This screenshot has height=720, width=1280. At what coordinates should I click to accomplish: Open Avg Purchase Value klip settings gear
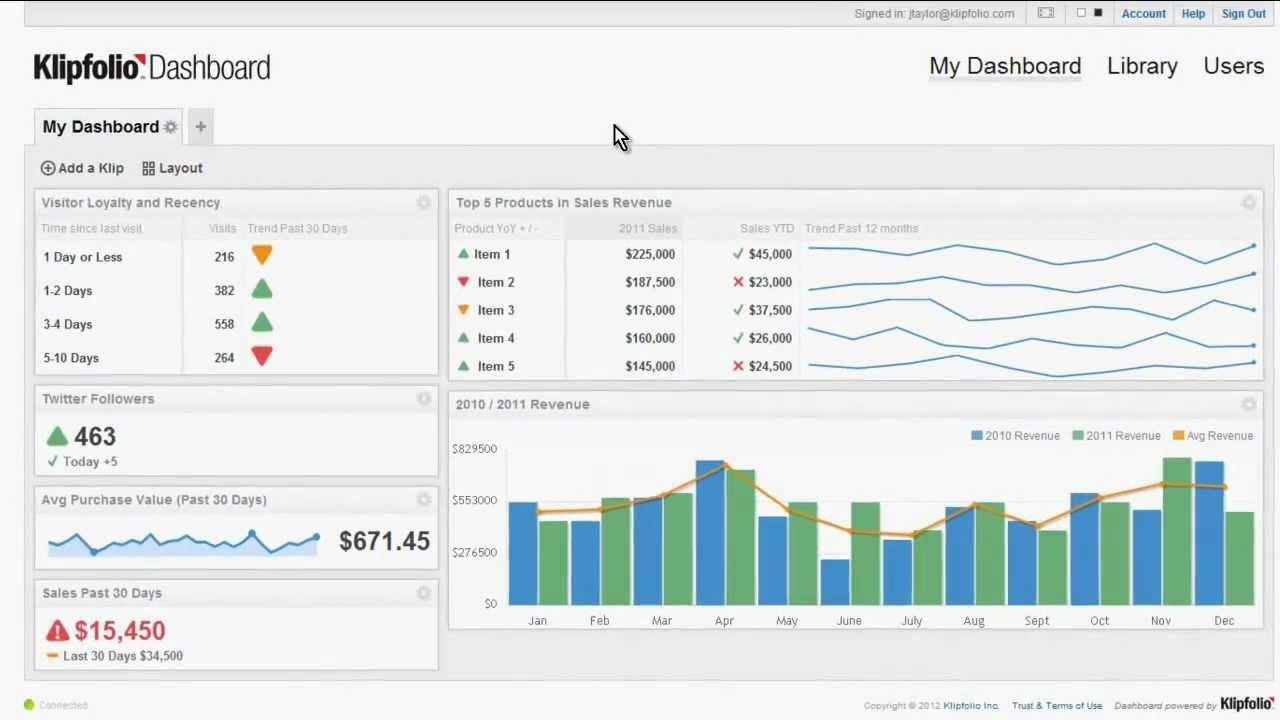(423, 500)
